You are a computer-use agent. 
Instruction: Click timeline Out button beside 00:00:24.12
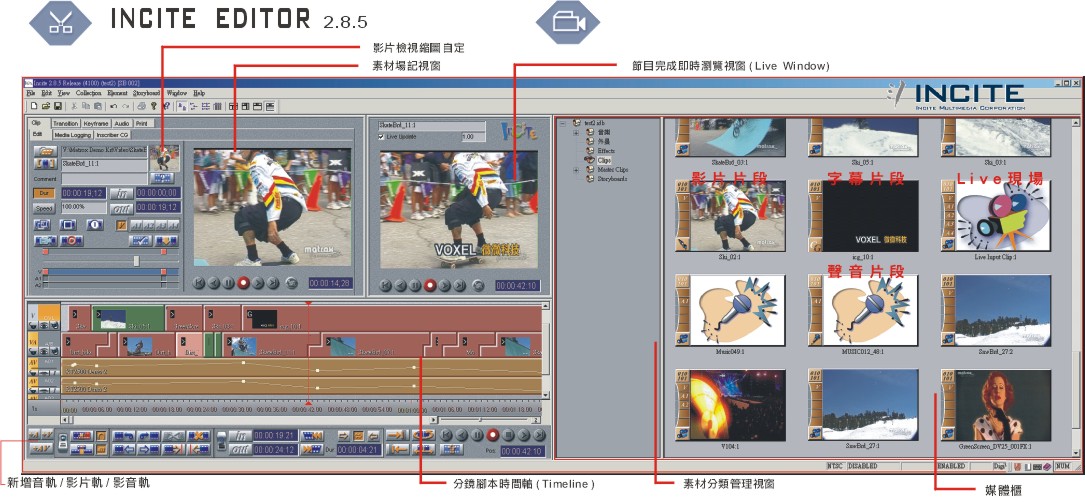241,449
